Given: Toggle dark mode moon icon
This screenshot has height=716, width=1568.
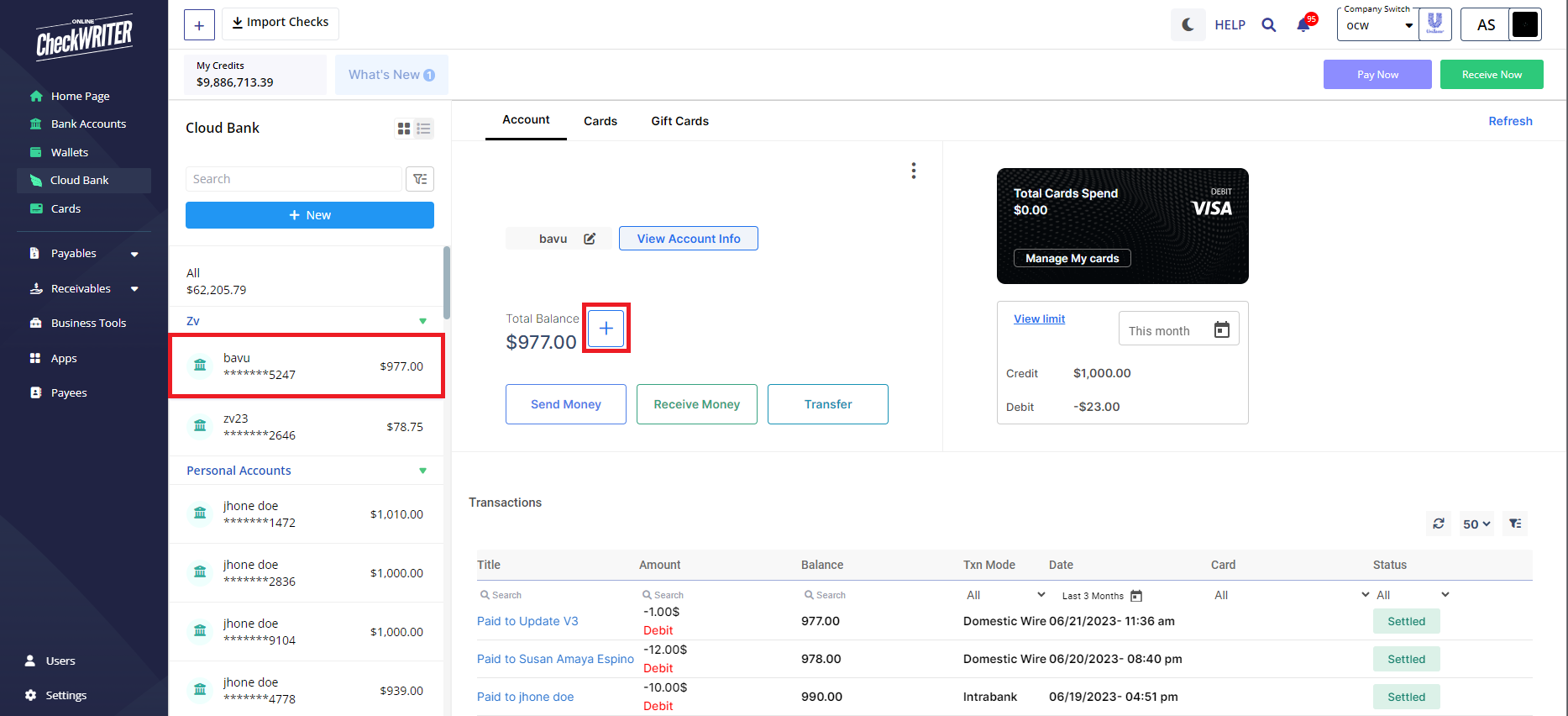Looking at the screenshot, I should 1188,25.
